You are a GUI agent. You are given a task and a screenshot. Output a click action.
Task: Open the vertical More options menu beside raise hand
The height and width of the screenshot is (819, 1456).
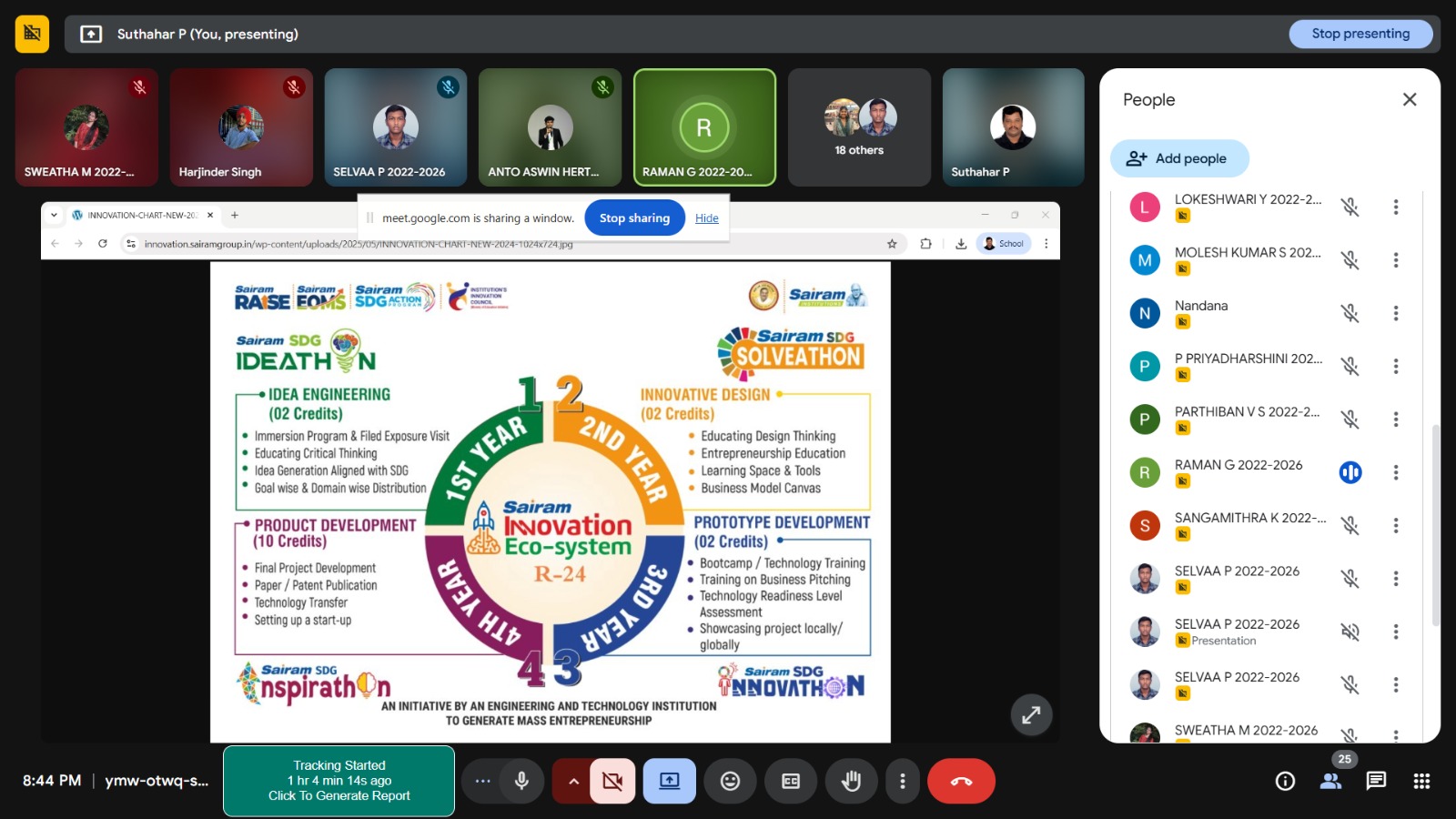[902, 781]
